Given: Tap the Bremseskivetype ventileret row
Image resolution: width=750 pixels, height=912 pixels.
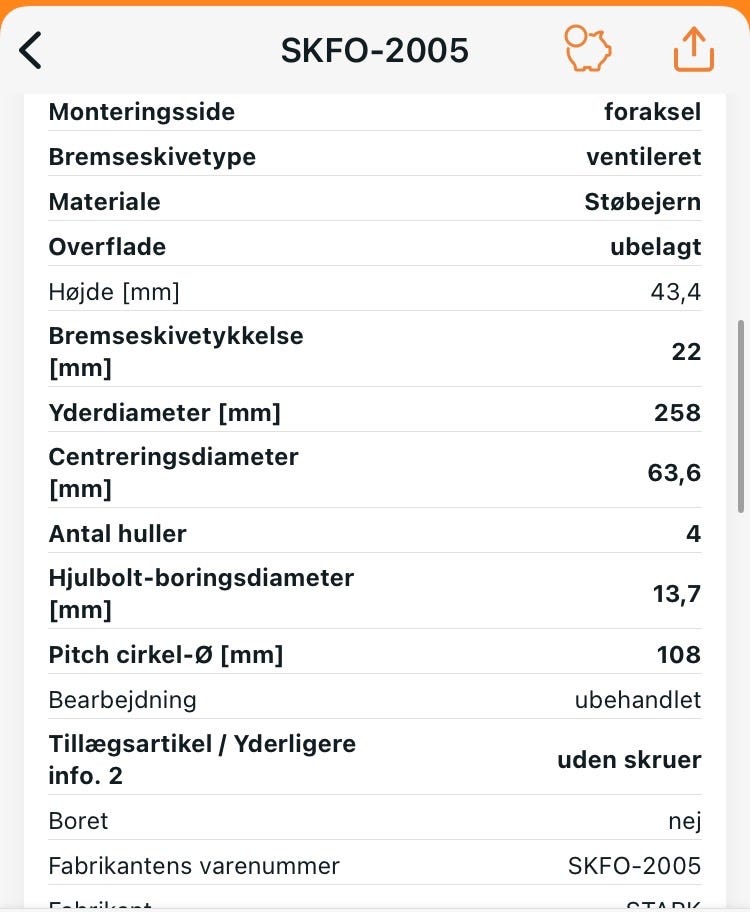Looking at the screenshot, I should 375,157.
